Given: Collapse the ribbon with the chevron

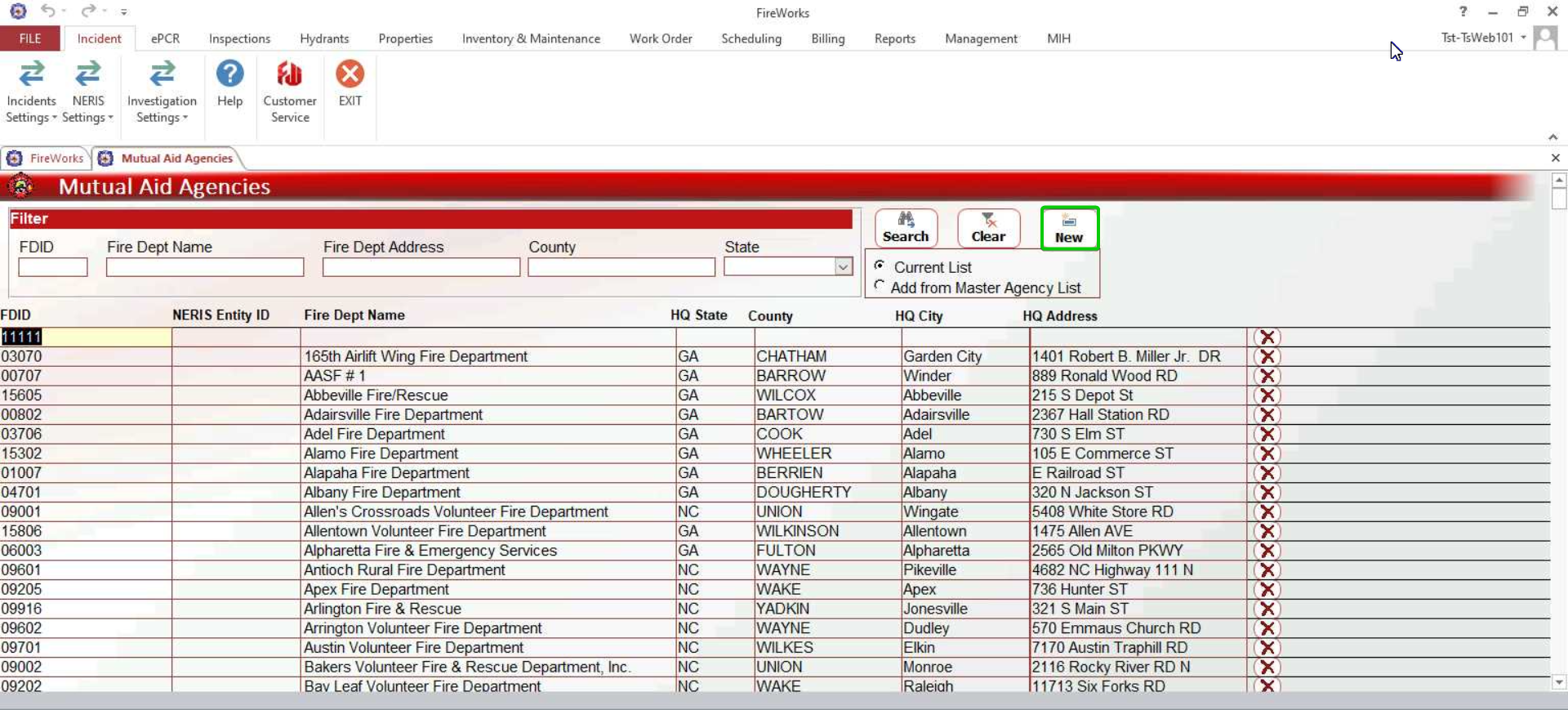Looking at the screenshot, I should [1552, 136].
